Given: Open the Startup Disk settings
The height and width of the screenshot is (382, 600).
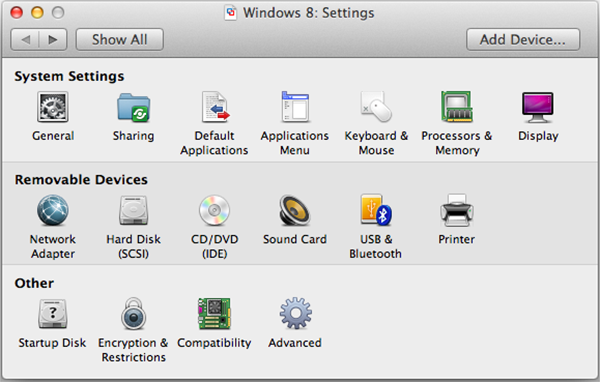Looking at the screenshot, I should point(53,314).
